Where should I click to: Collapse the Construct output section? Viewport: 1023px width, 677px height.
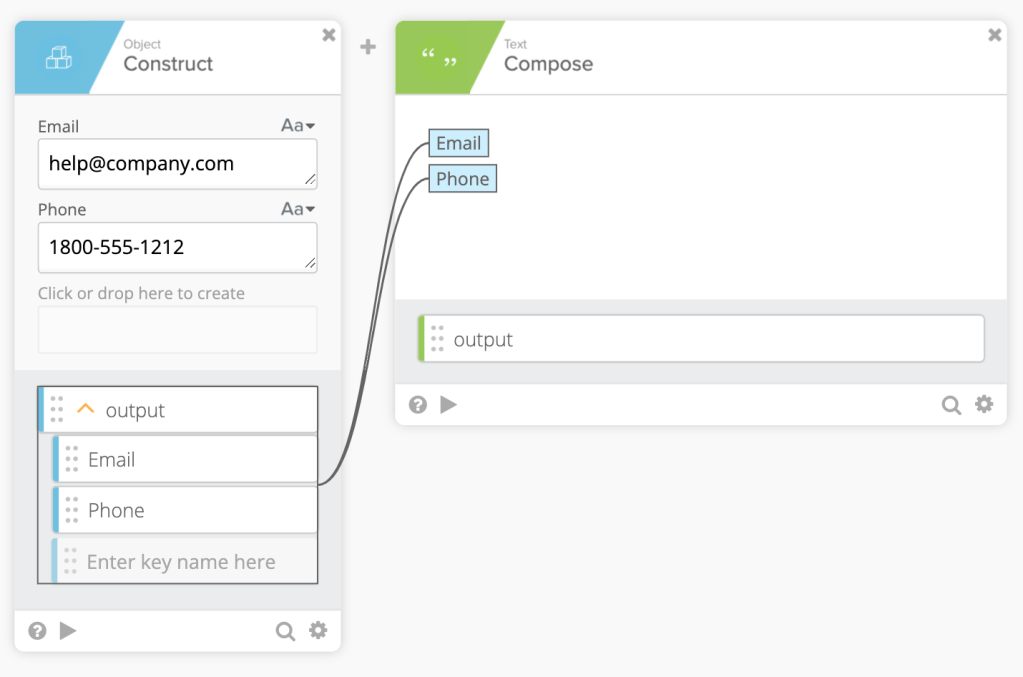click(86, 410)
